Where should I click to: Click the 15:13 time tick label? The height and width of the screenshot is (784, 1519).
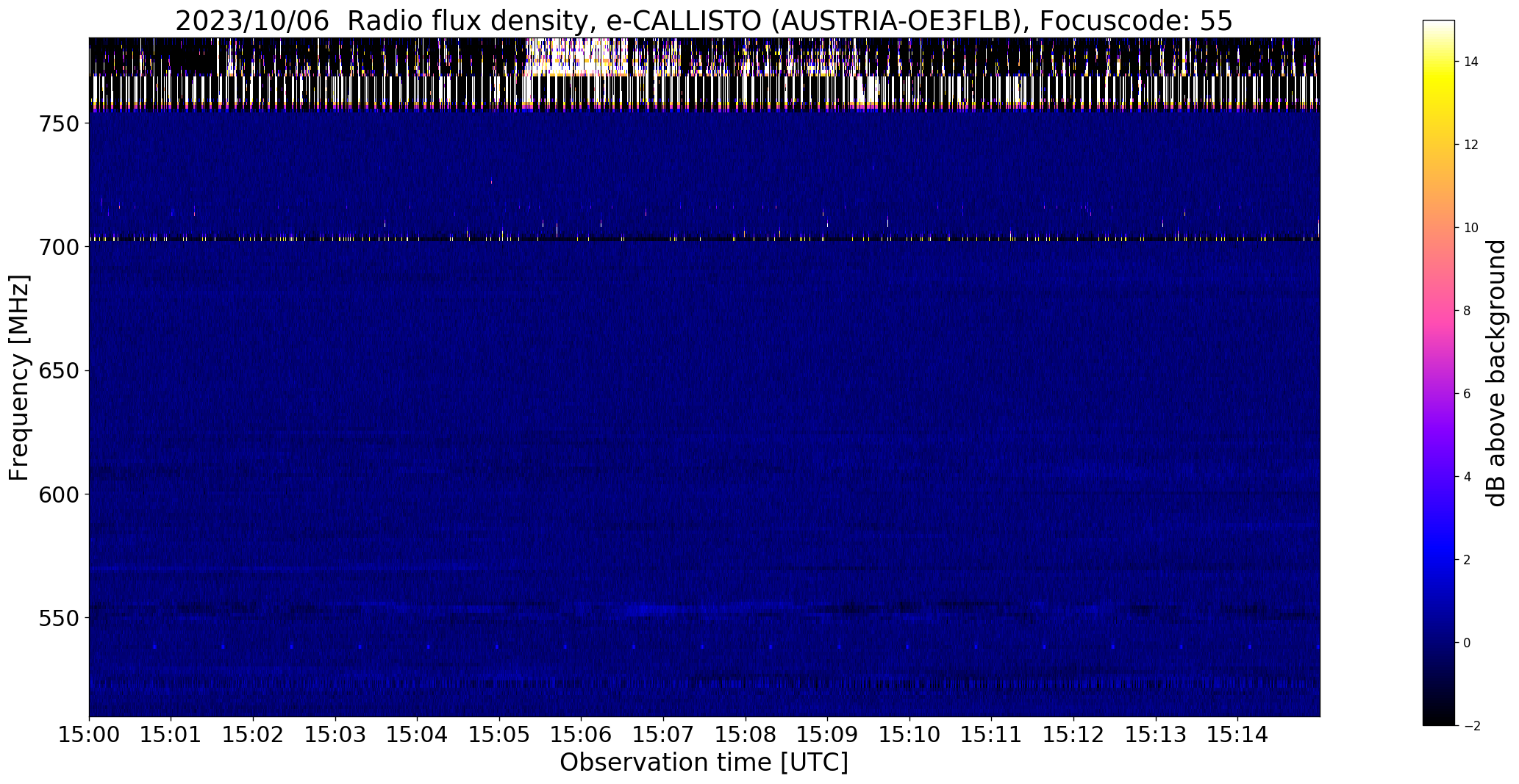1156,735
